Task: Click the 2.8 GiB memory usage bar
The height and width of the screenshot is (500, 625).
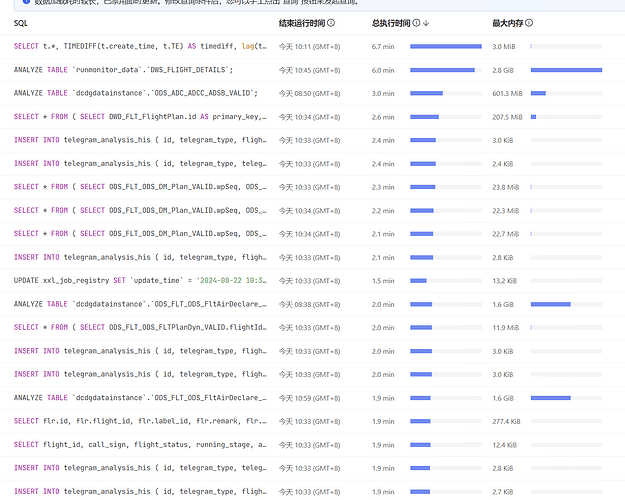Action: (564, 70)
